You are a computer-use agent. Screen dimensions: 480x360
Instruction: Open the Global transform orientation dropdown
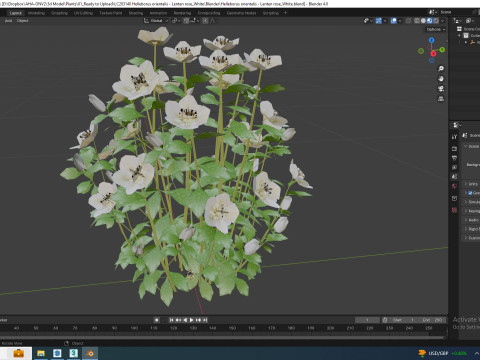click(156, 21)
